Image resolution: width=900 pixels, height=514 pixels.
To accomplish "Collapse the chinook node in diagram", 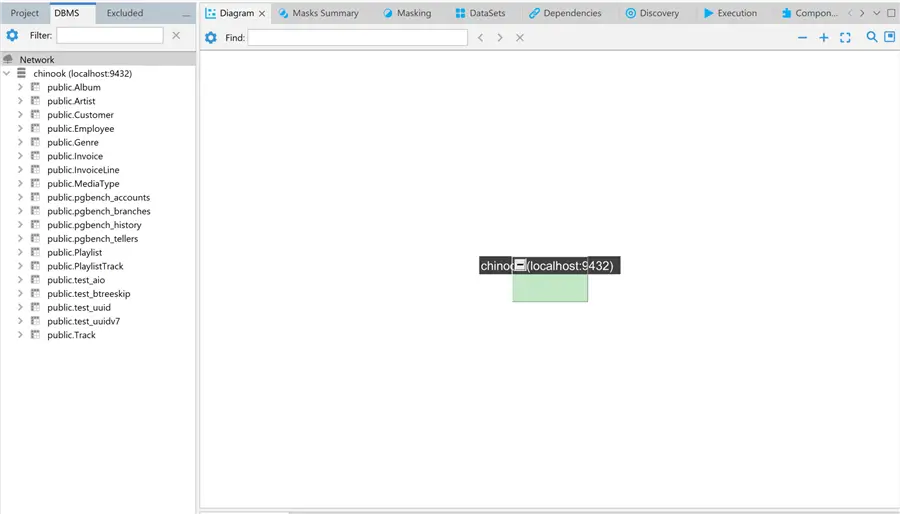I will [519, 264].
